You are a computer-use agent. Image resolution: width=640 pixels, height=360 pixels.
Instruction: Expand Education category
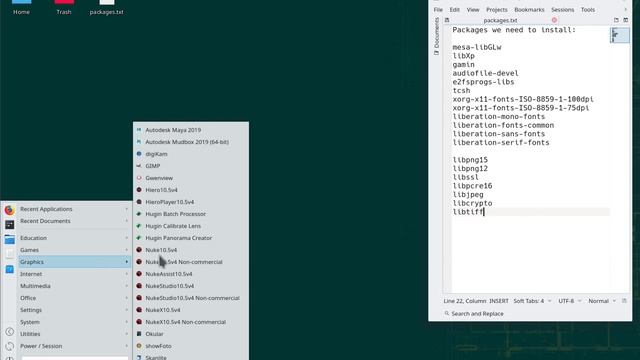coord(74,238)
